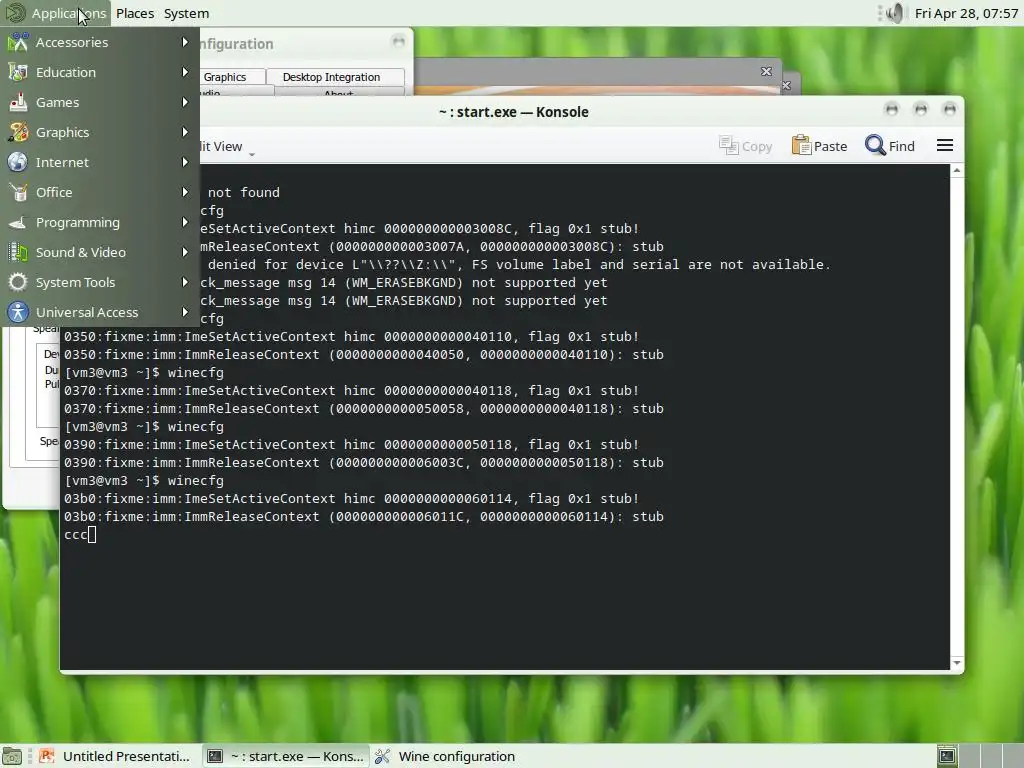The width and height of the screenshot is (1024, 768).
Task: Click the Sound & Video icon
Action: pyautogui.click(x=18, y=253)
